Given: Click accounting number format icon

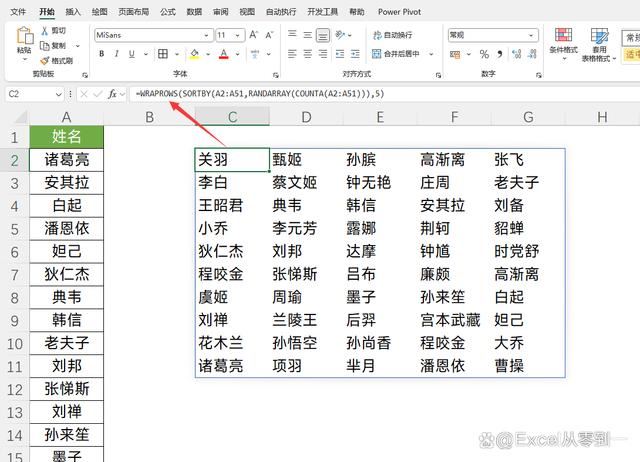Looking at the screenshot, I should coord(455,54).
